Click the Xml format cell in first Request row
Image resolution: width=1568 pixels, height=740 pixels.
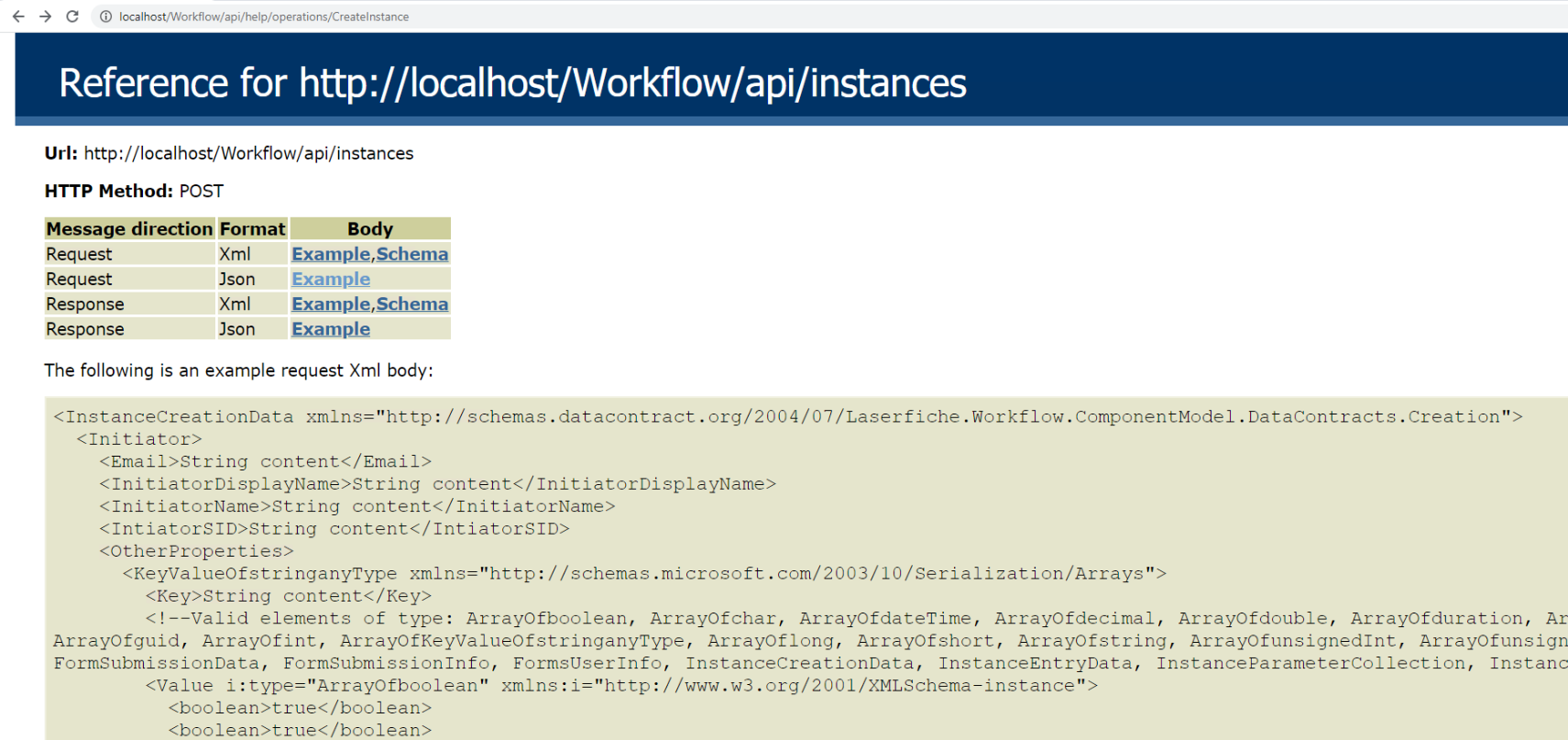click(x=252, y=254)
